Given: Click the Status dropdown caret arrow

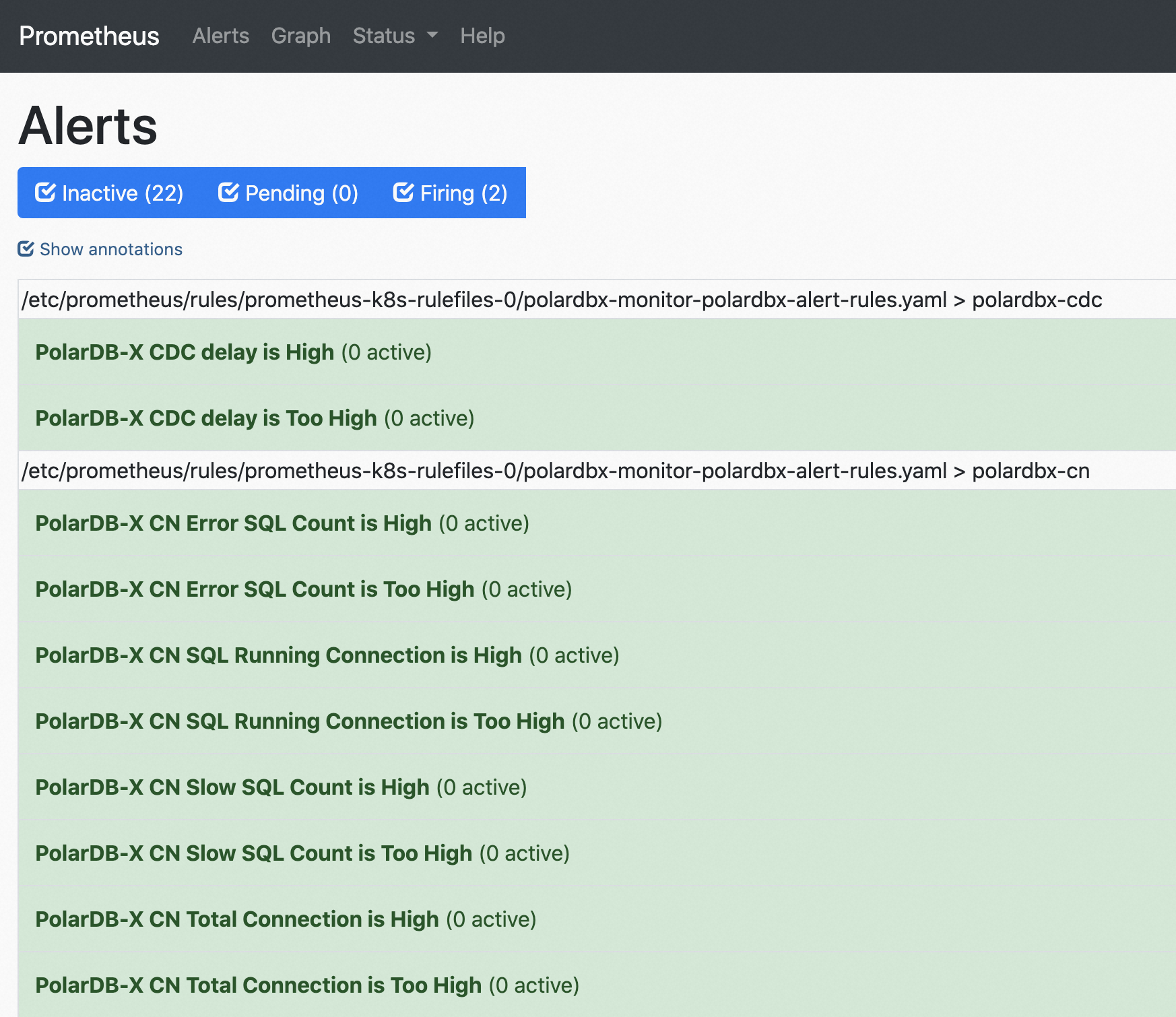Looking at the screenshot, I should (x=432, y=35).
